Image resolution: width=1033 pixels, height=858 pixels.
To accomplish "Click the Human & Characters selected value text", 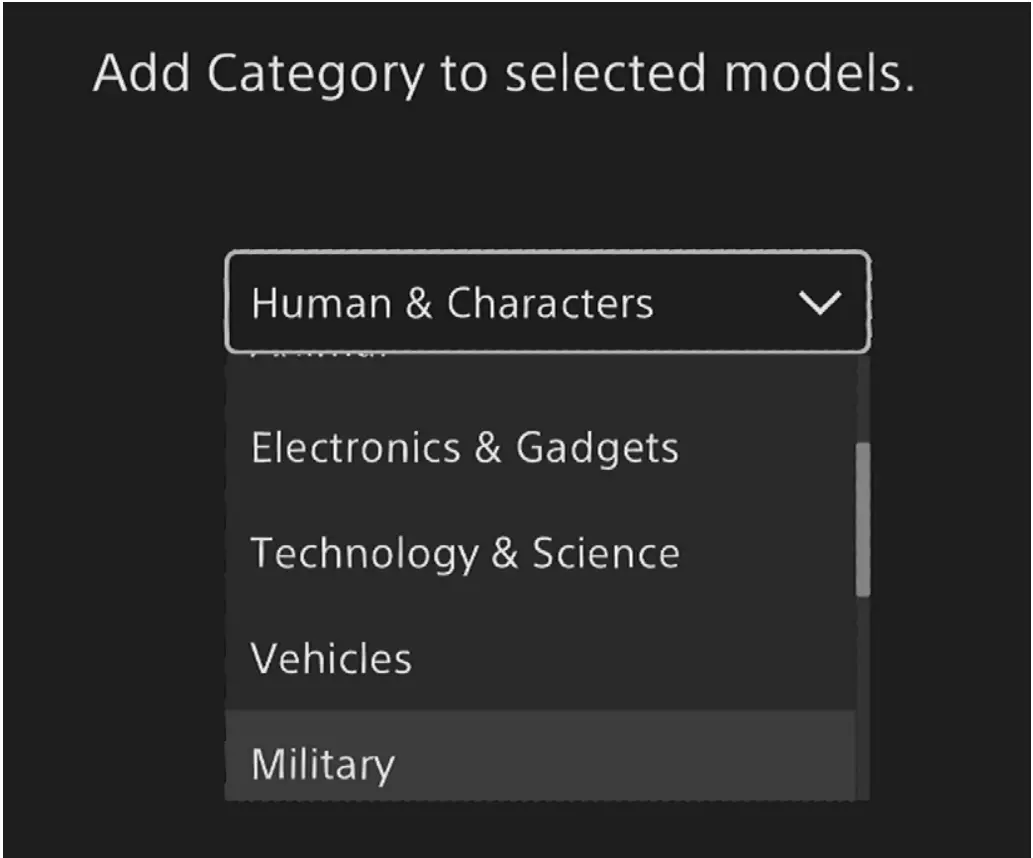I will coord(451,303).
